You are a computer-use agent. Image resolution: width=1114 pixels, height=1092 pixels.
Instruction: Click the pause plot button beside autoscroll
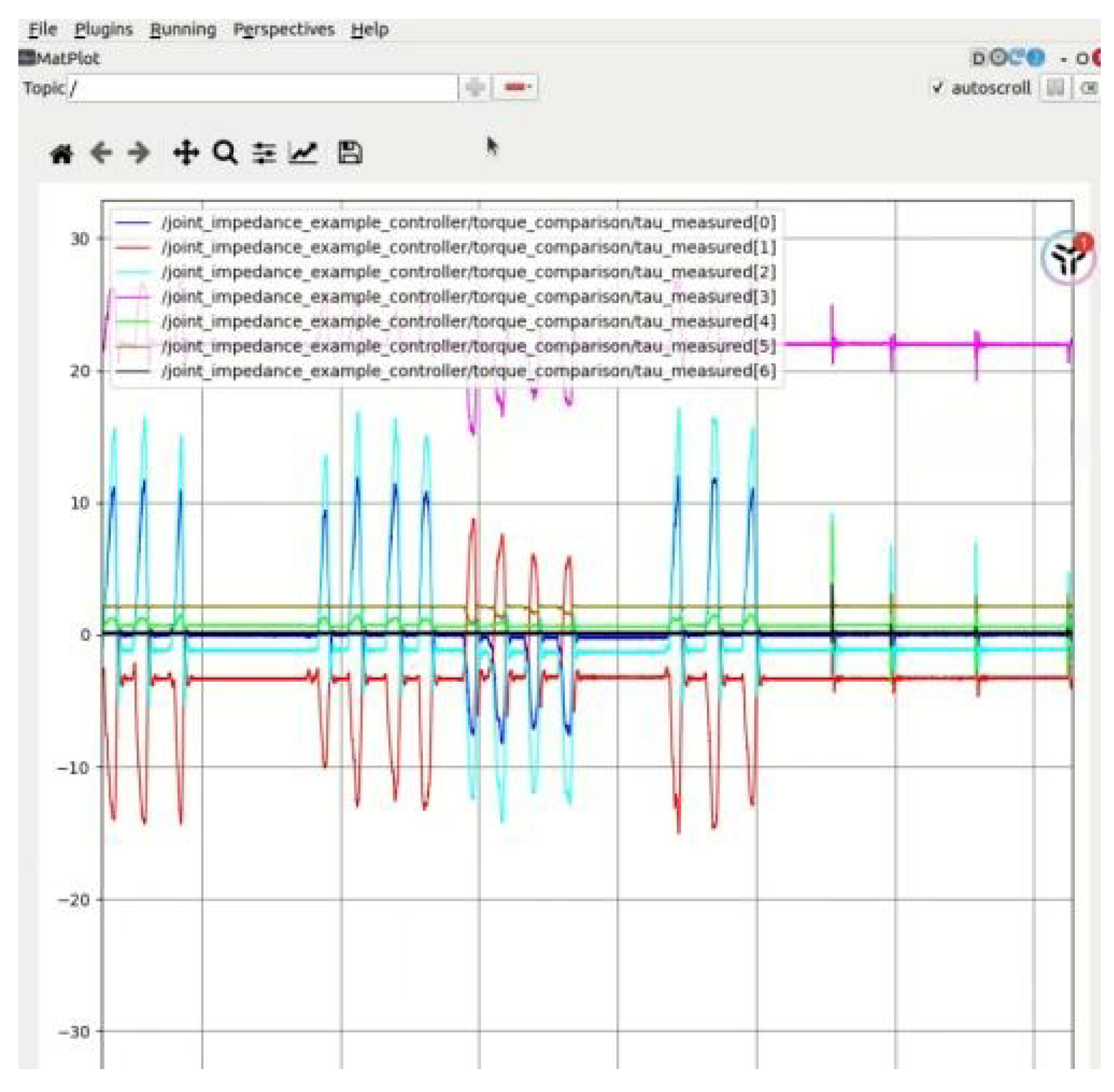click(x=1054, y=88)
